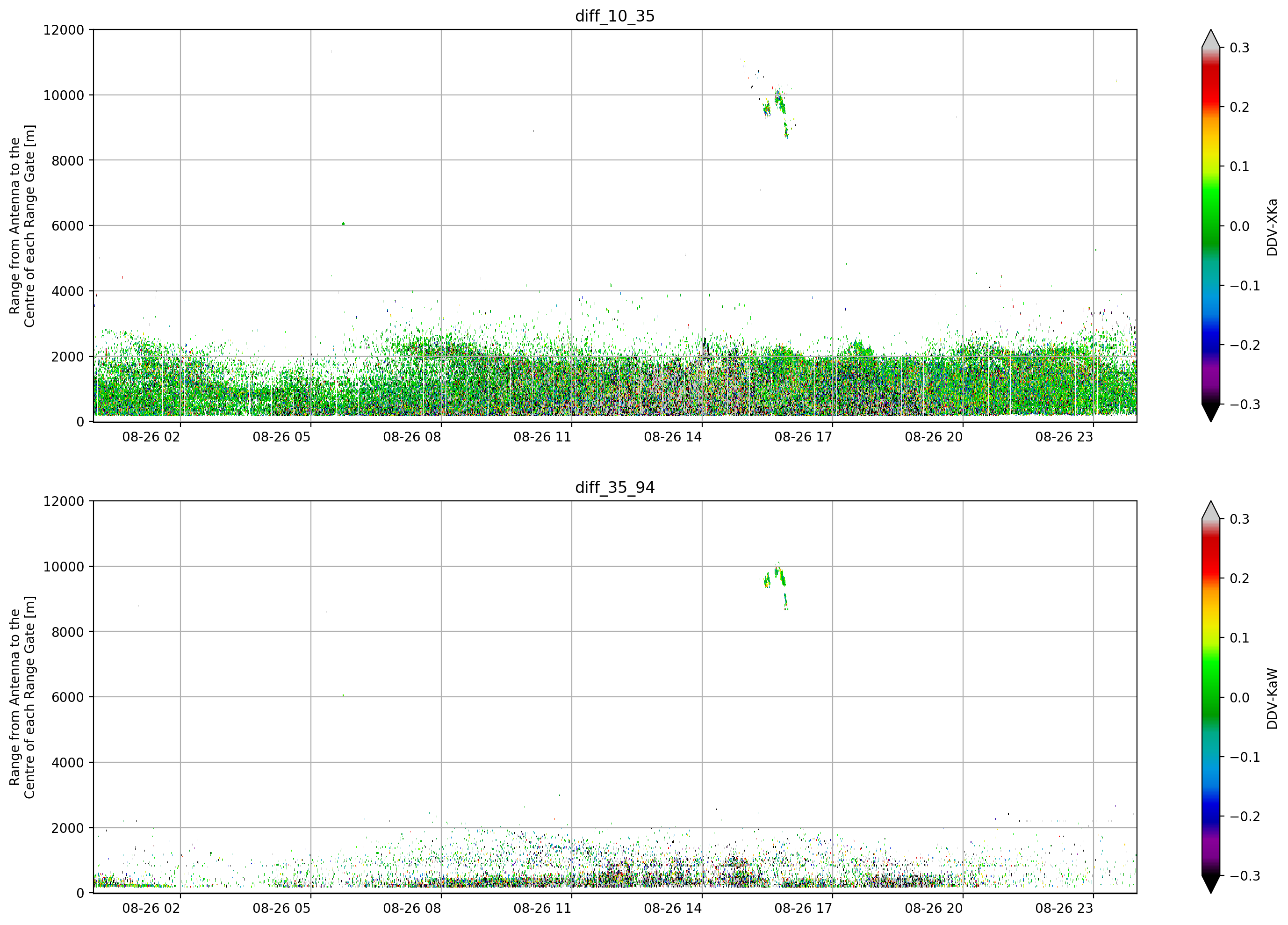The width and height of the screenshot is (1288, 925).
Task: Click the 0.0 tick on DDV-KaW colorbar
Action: (1239, 698)
